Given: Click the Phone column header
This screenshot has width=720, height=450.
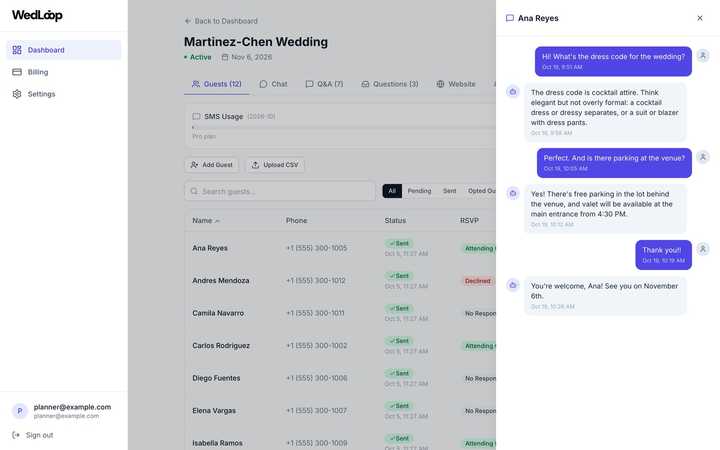Looking at the screenshot, I should 296,221.
